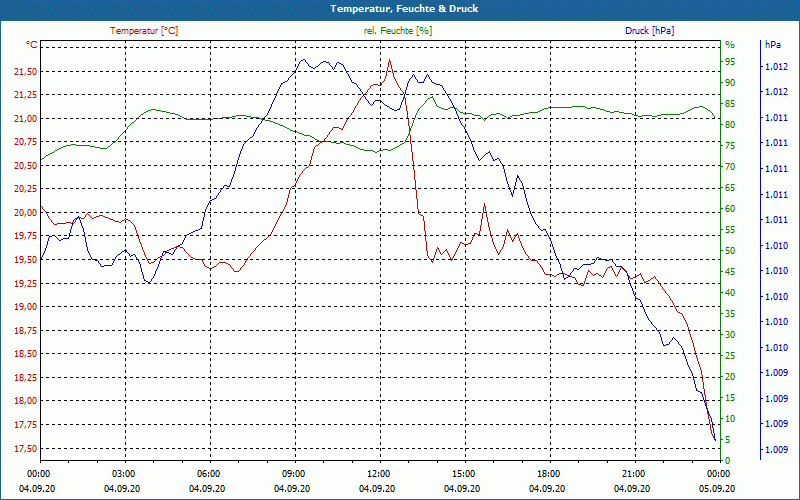The image size is (800, 500).
Task: Click the 20,50 temperature axis value
Action: [26, 166]
